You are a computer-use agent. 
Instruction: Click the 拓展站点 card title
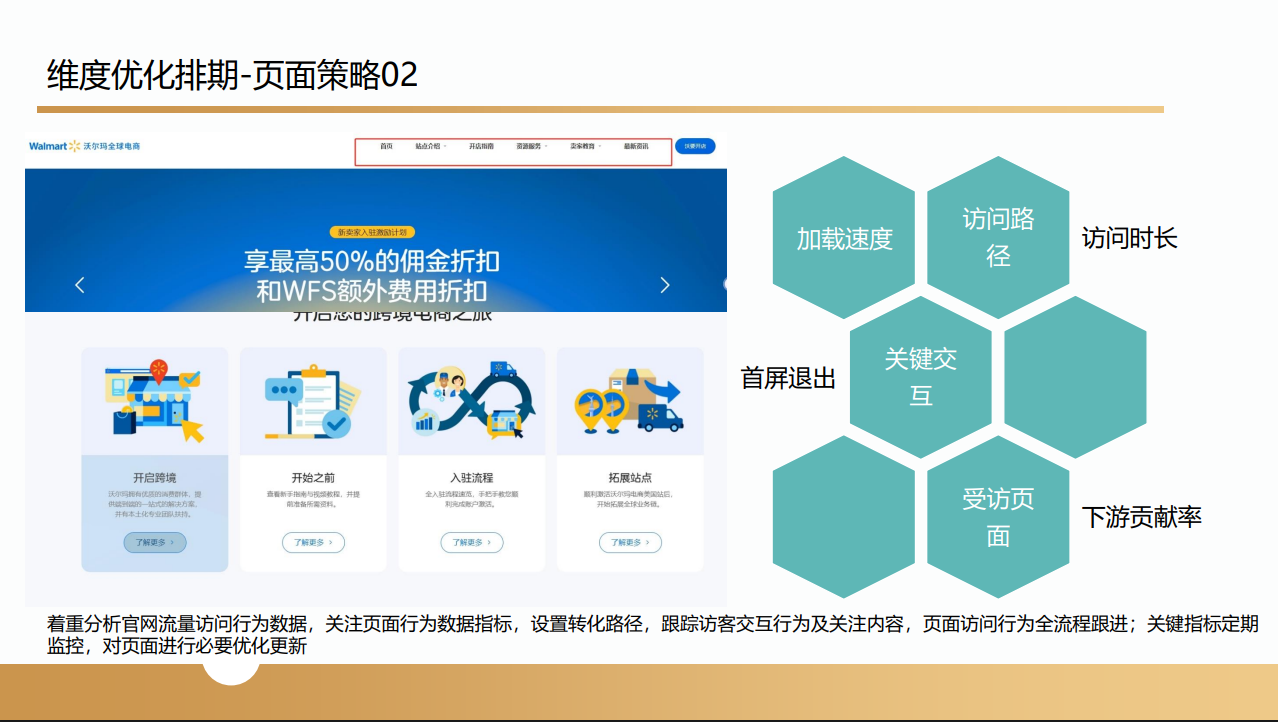630,478
